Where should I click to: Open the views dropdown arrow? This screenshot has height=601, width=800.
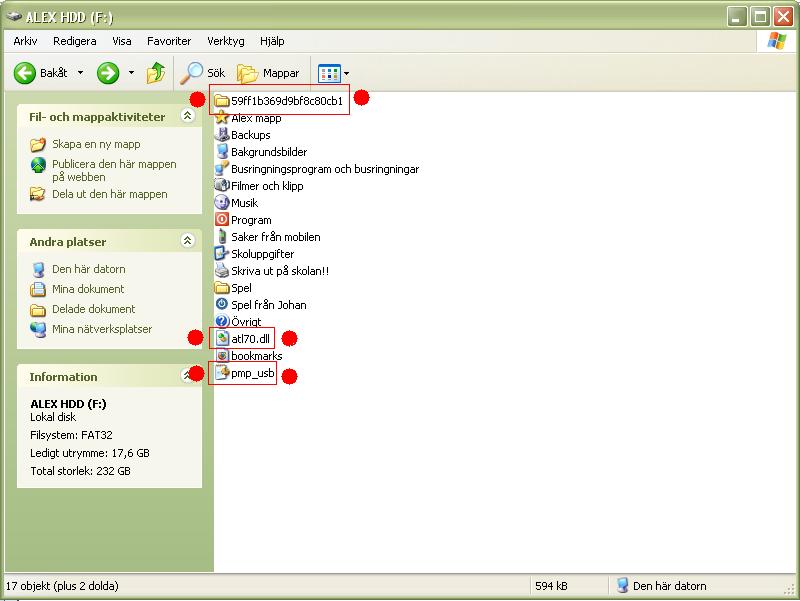tap(347, 73)
